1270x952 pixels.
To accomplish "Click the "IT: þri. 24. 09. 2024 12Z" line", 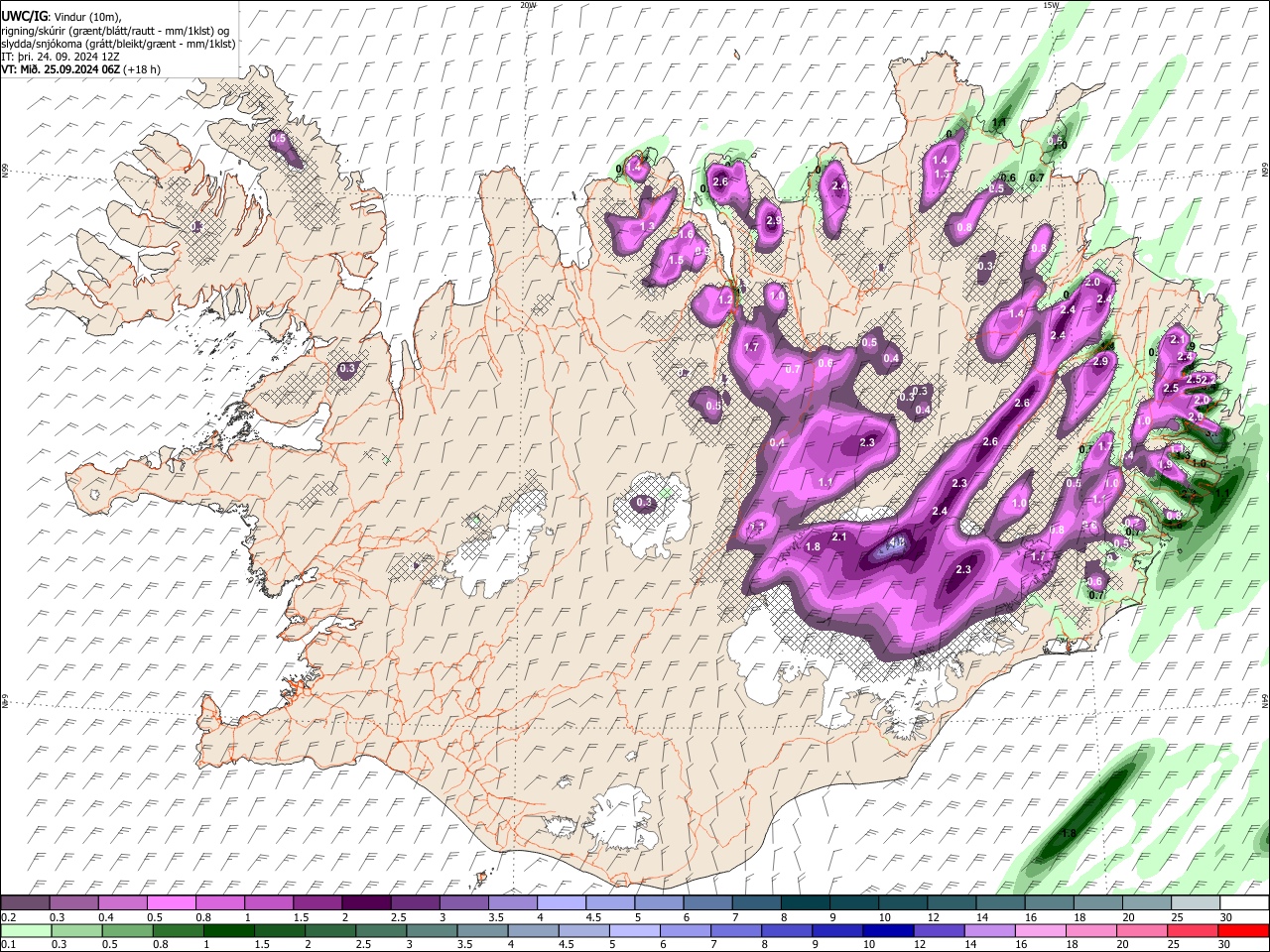I will pyautogui.click(x=61, y=57).
